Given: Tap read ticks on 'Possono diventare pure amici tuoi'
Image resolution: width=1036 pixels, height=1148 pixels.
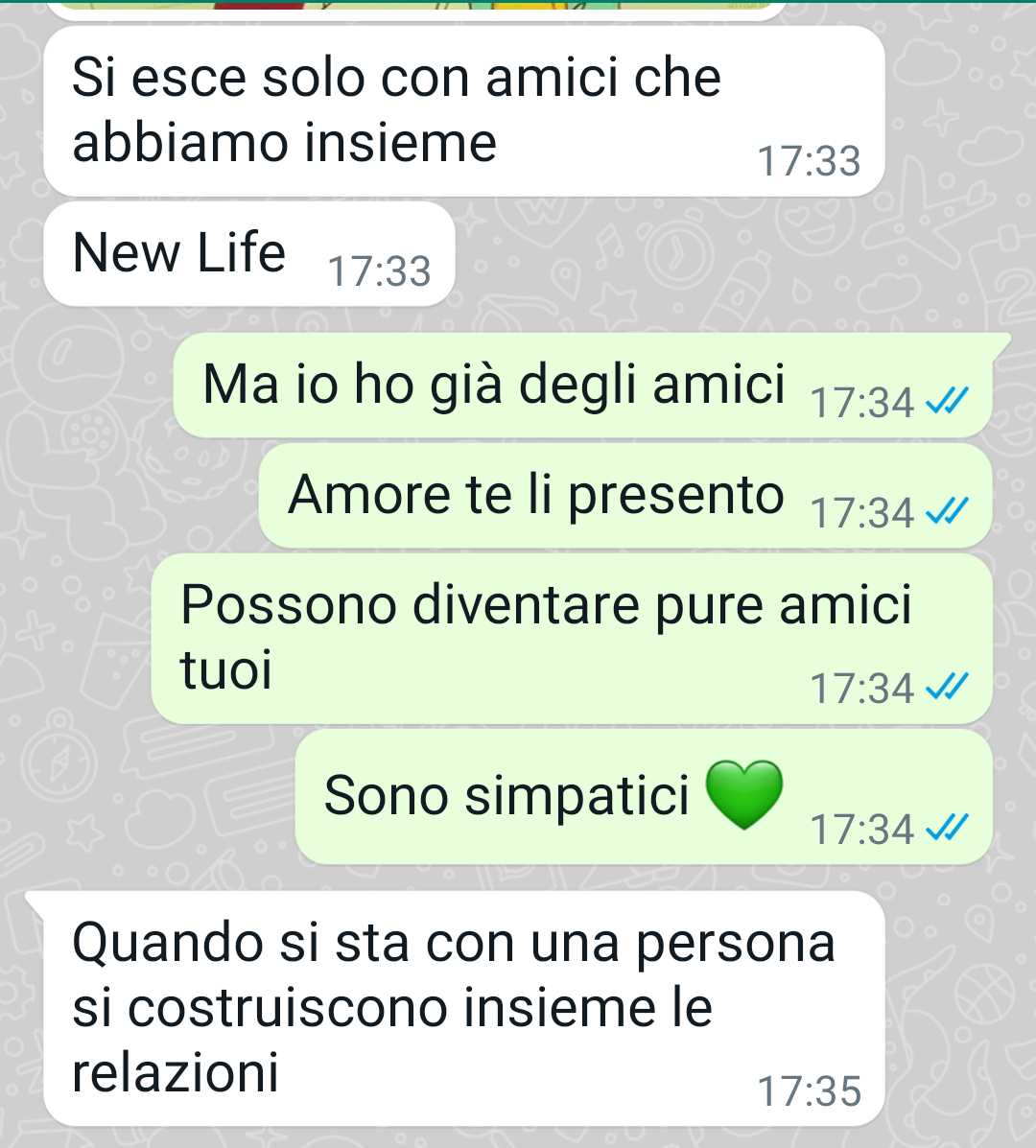Looking at the screenshot, I should [948, 686].
